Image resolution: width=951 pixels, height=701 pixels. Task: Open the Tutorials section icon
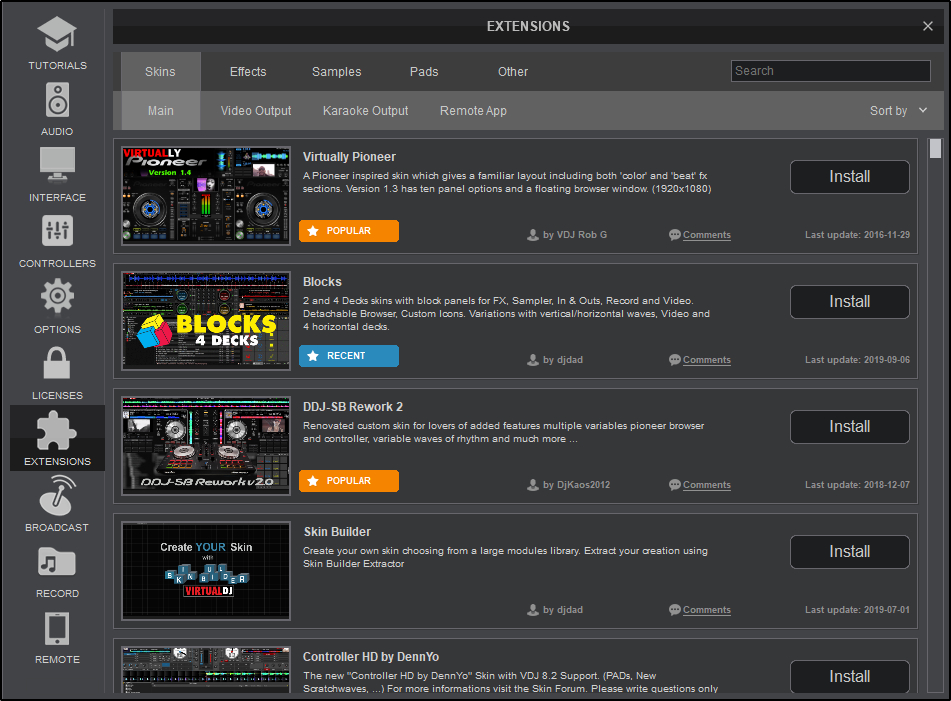click(x=57, y=36)
